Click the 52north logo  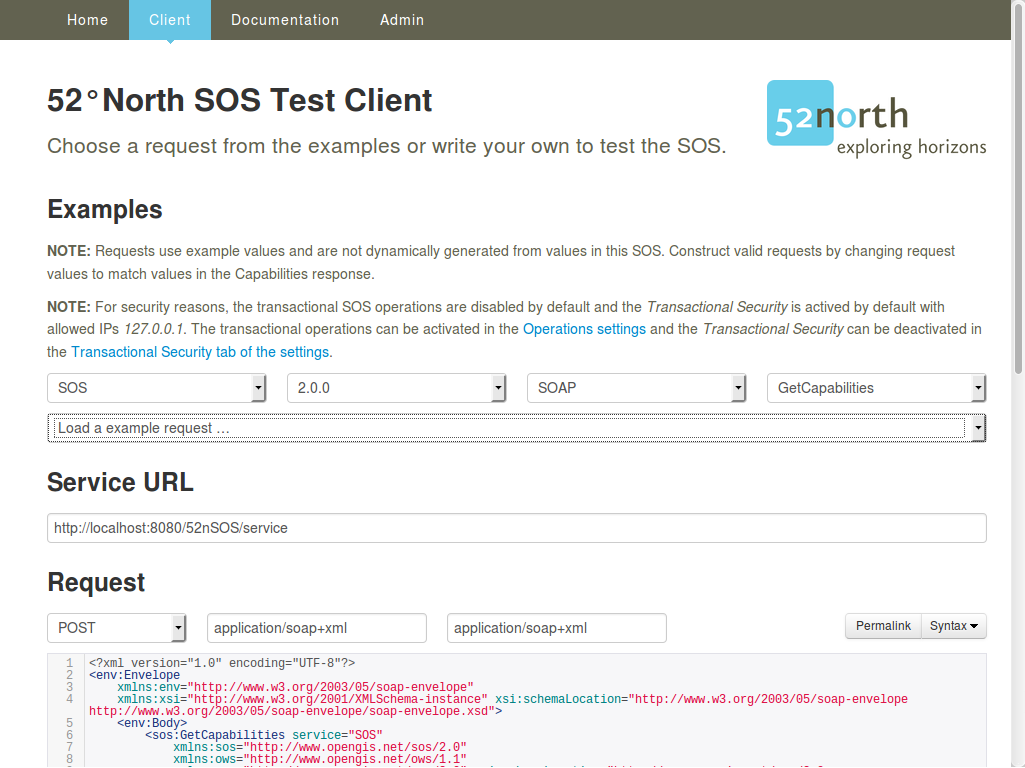coord(877,118)
